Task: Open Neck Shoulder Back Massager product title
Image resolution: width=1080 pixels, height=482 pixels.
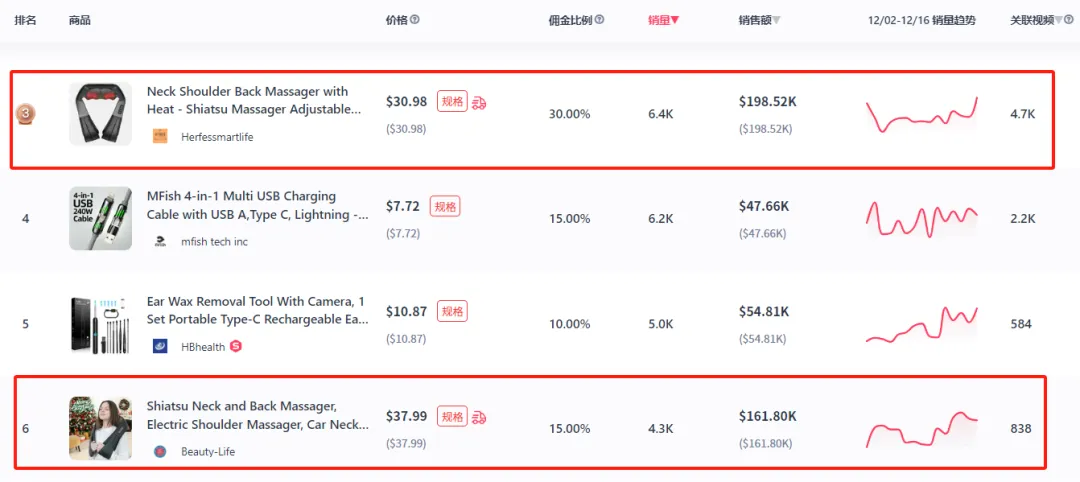Action: pos(253,101)
